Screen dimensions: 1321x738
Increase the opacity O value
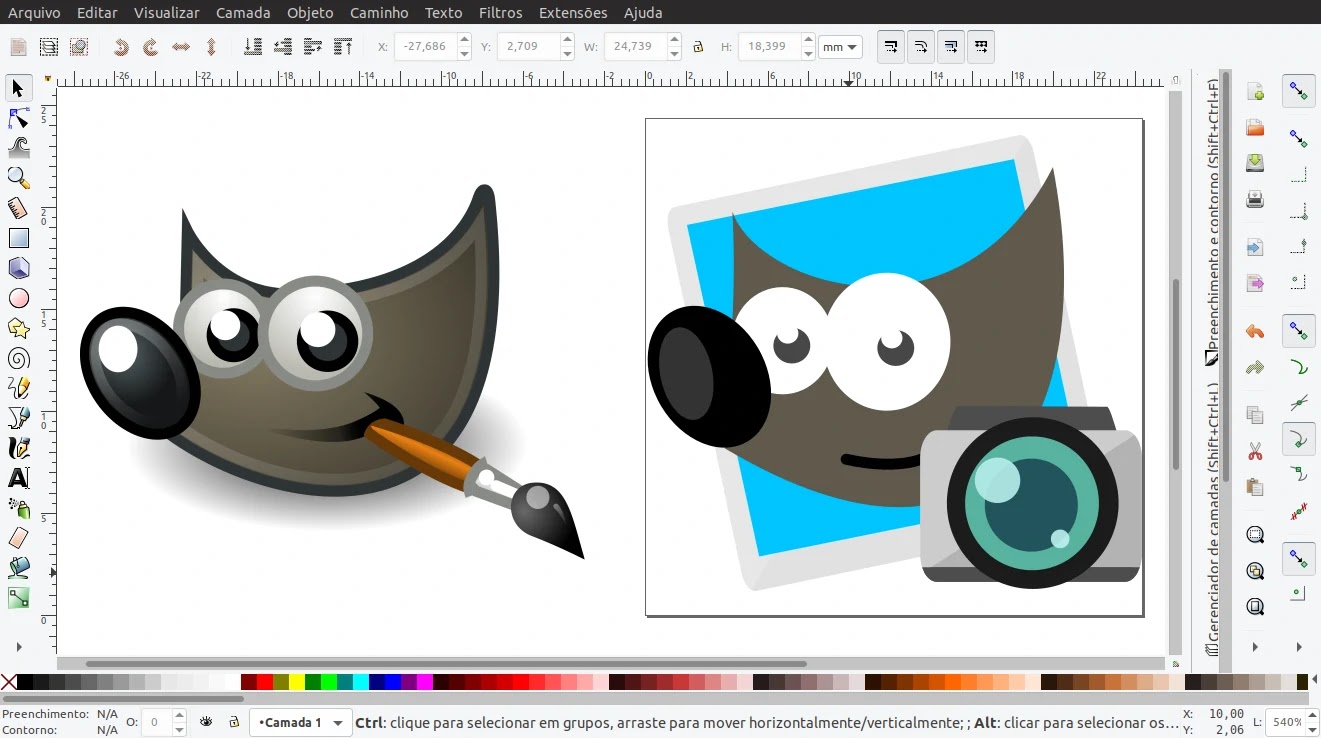179,716
